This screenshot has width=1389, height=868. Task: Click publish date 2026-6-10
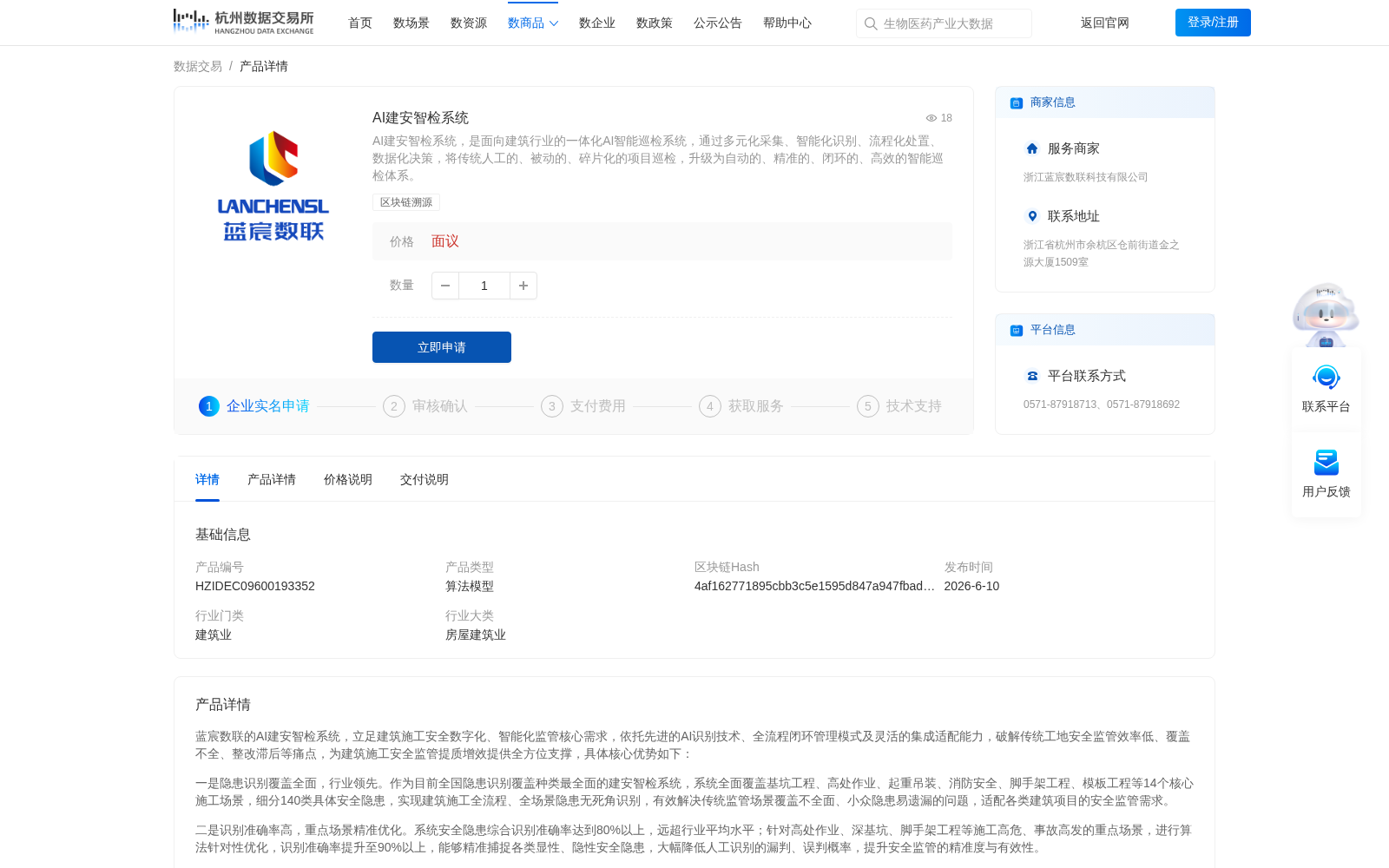tap(971, 586)
